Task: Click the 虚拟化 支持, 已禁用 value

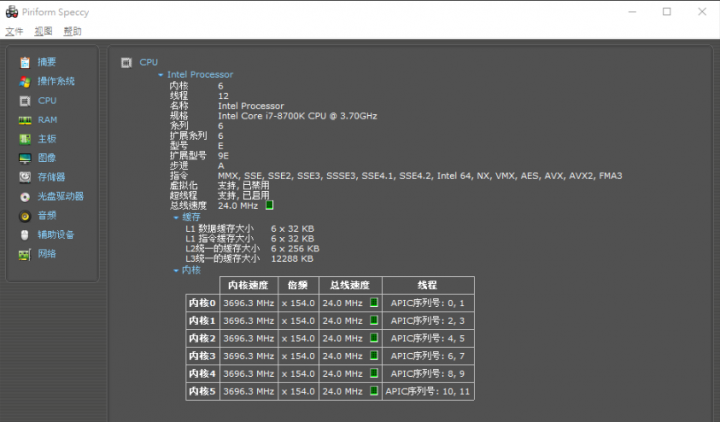Action: (x=243, y=186)
